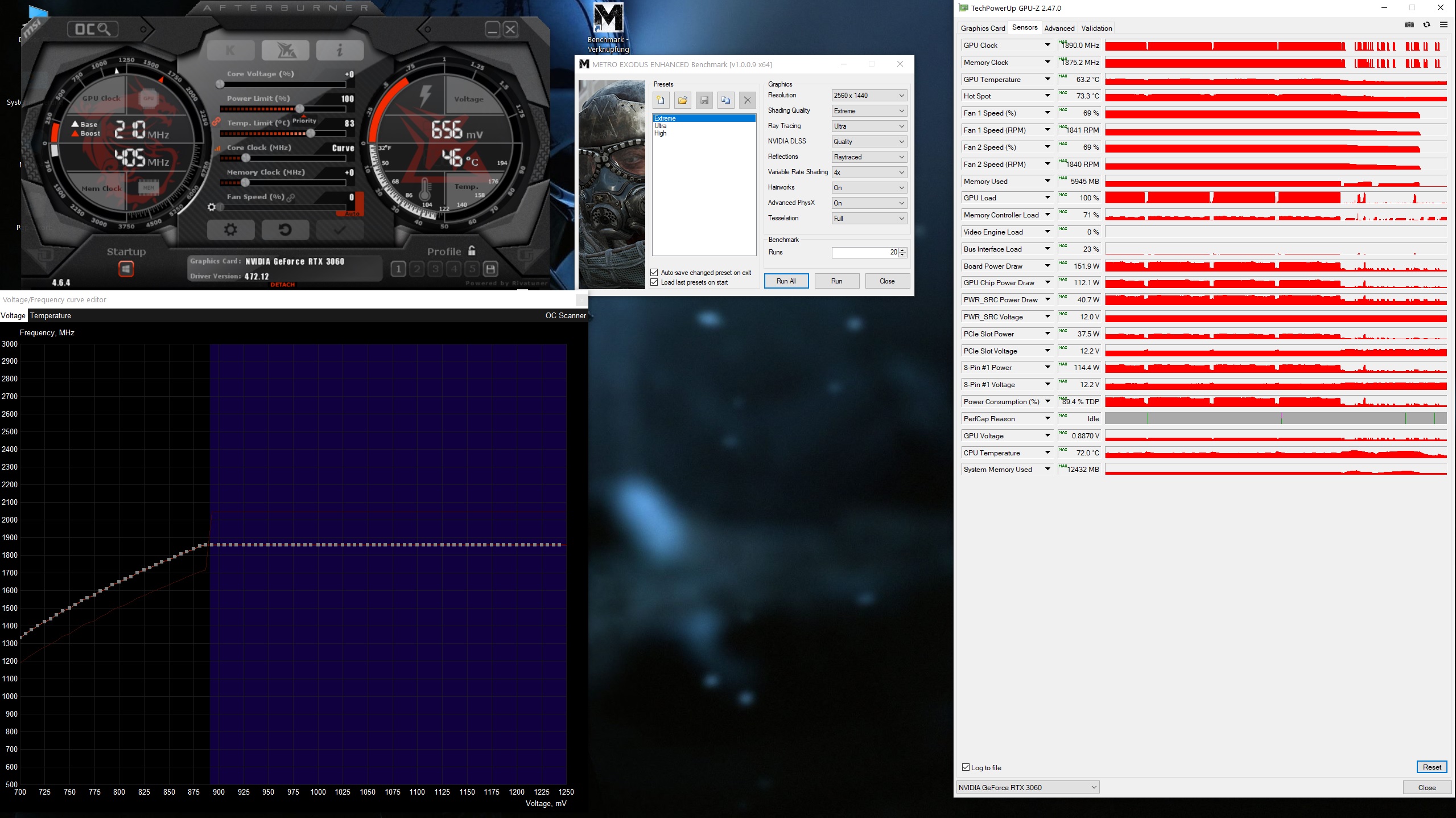Open OC Scanner magnifier button in Afterburner
Viewport: 1456px width, 818px height.
[93, 29]
